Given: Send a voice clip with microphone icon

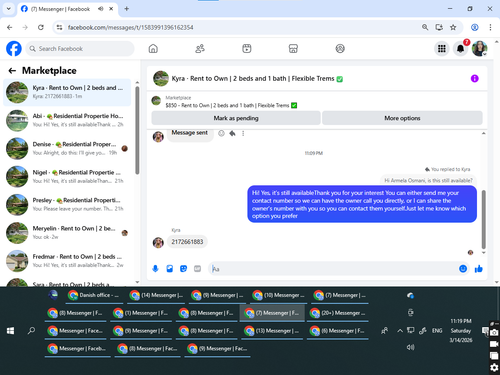Looking at the screenshot, I should (x=155, y=269).
